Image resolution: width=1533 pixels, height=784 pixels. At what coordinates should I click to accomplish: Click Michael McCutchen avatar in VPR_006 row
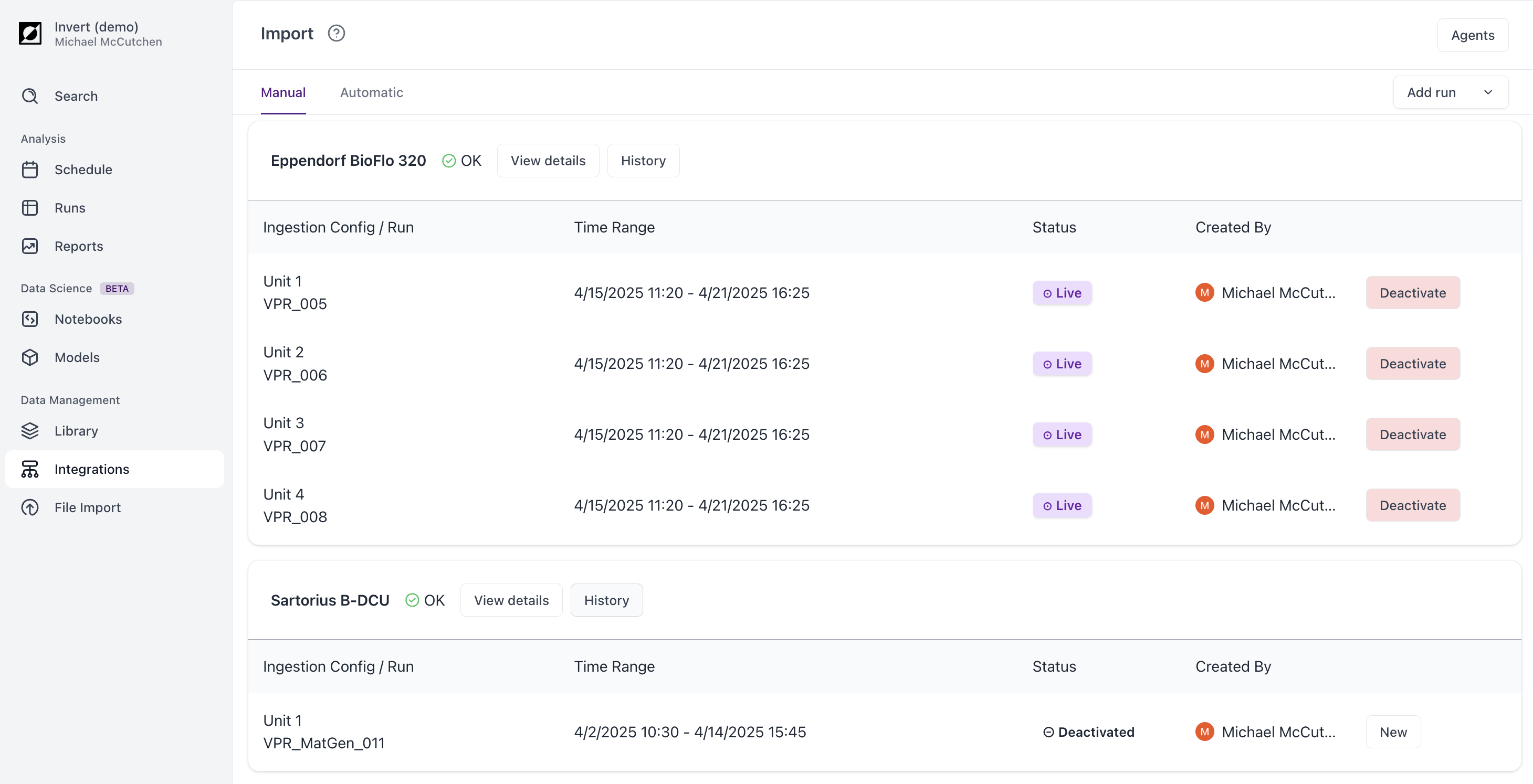point(1204,364)
